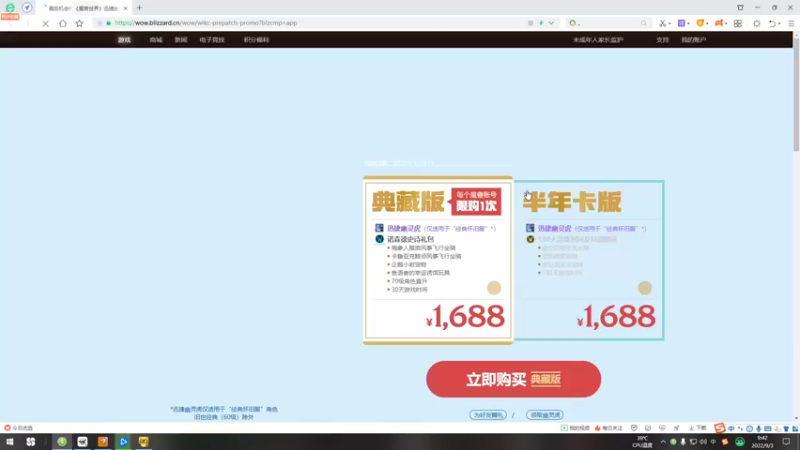Open the four-square extensions grid

point(738,23)
